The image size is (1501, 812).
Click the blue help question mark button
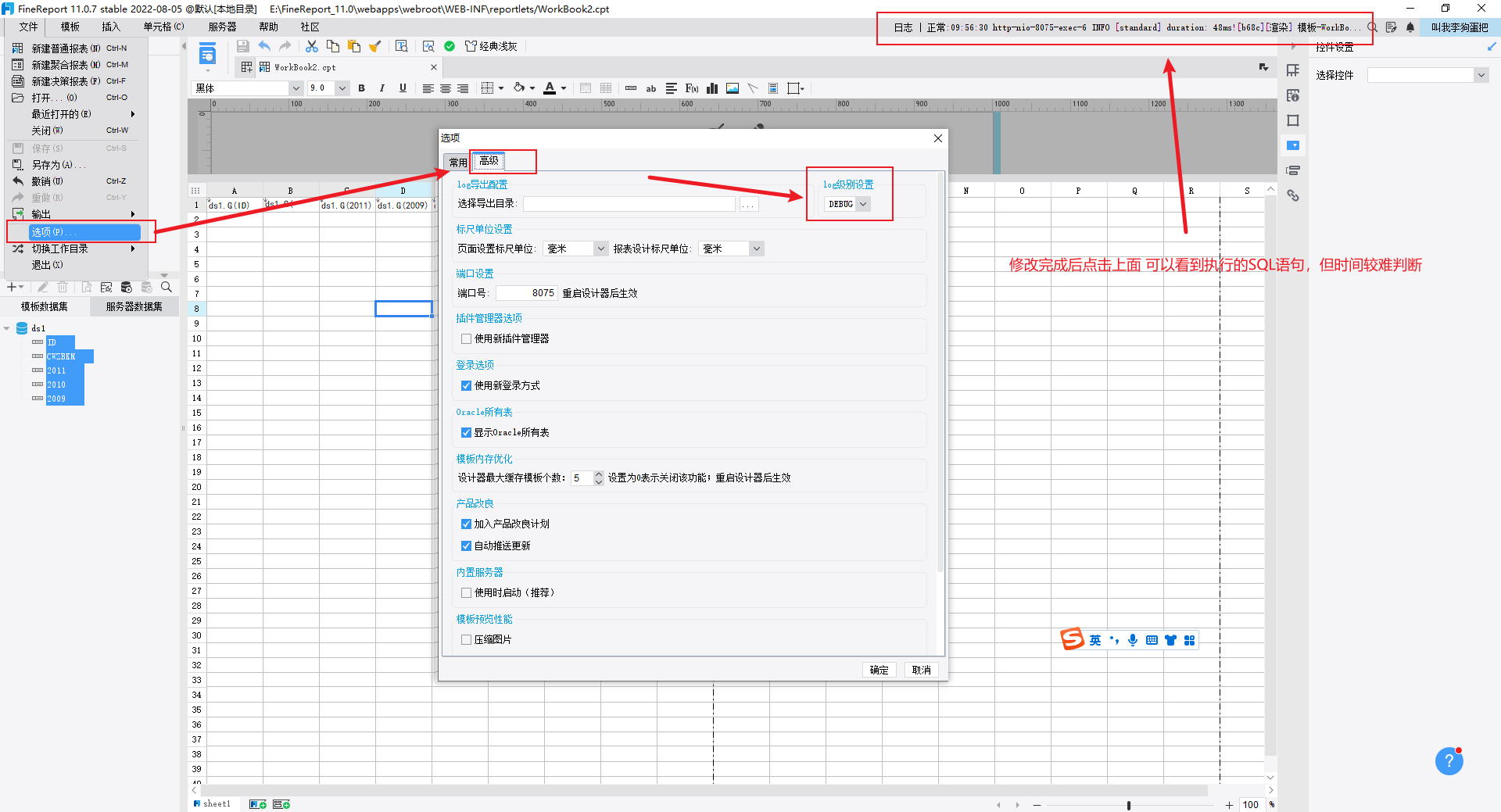tap(1449, 761)
